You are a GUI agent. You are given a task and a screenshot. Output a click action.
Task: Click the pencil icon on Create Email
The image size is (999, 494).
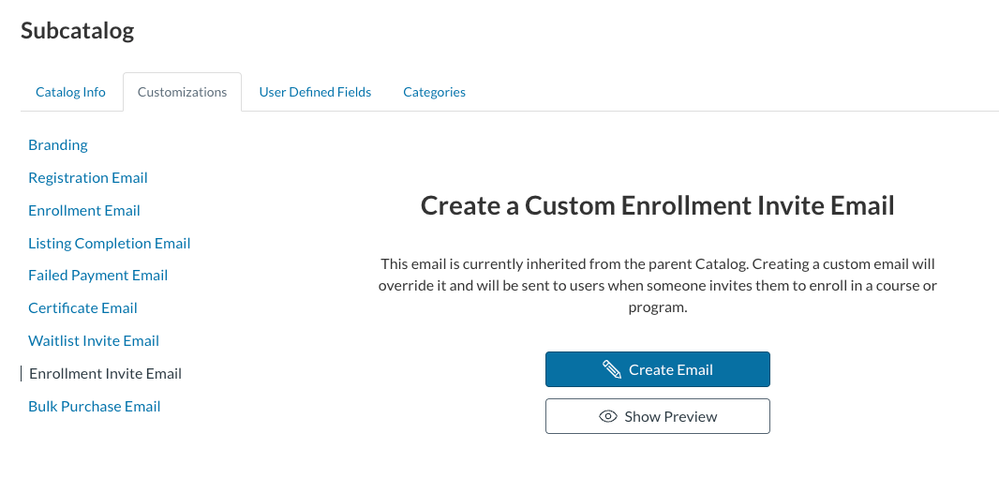612,370
